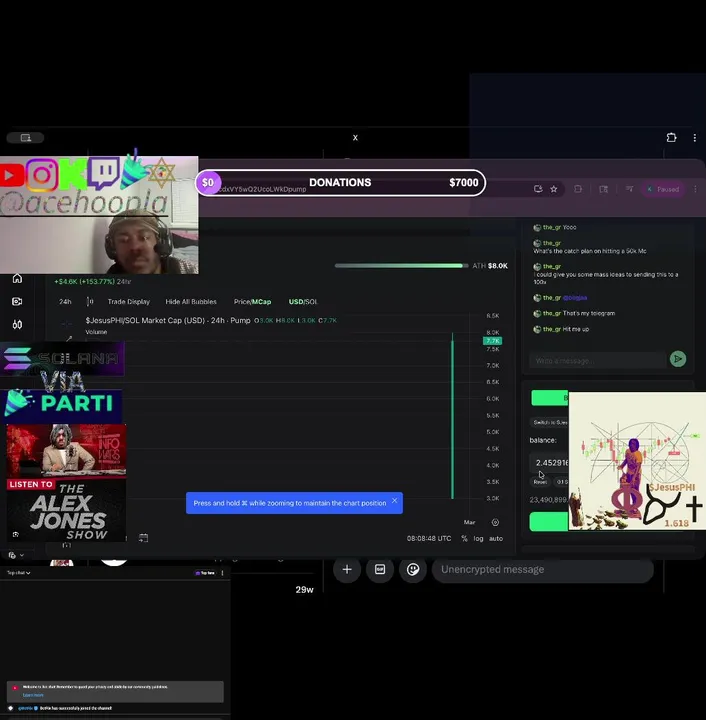This screenshot has height=720, width=706.
Task: Open browser extensions puzzle icon in address bar row
Action: coord(578,189)
